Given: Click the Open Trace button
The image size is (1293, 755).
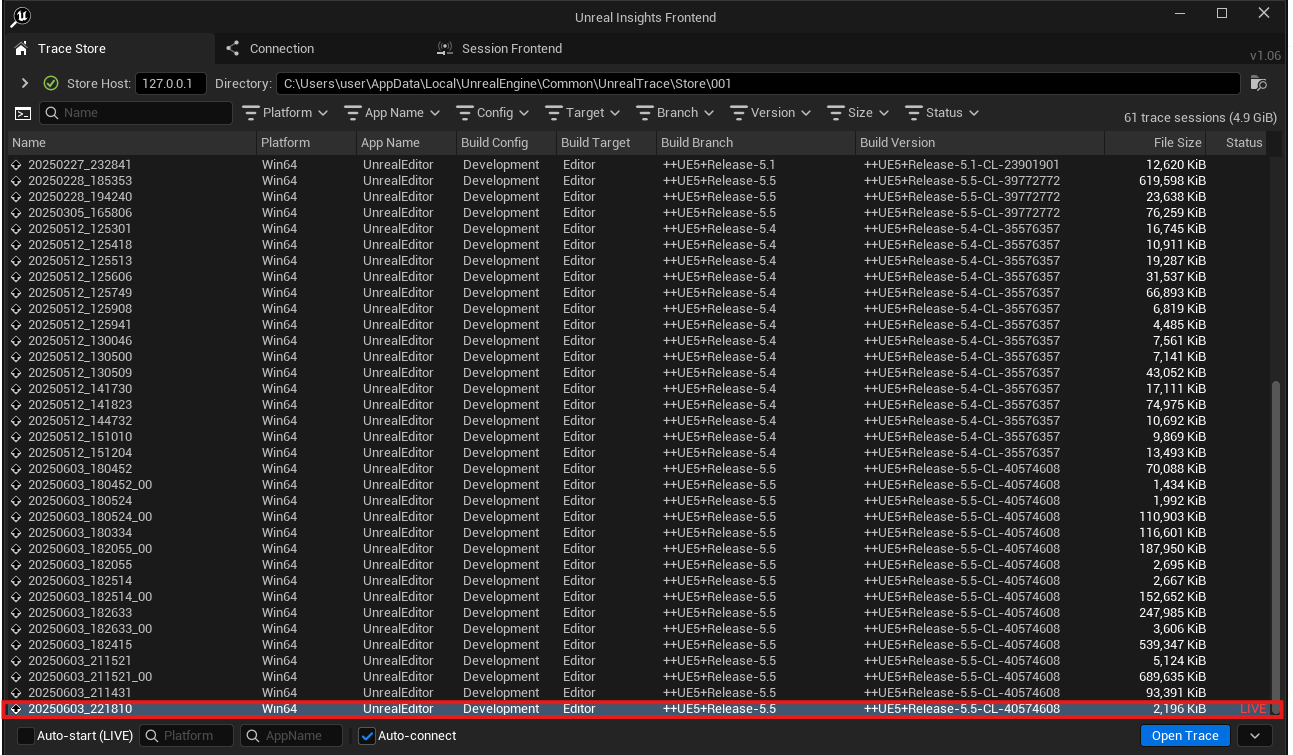Looking at the screenshot, I should click(x=1185, y=736).
